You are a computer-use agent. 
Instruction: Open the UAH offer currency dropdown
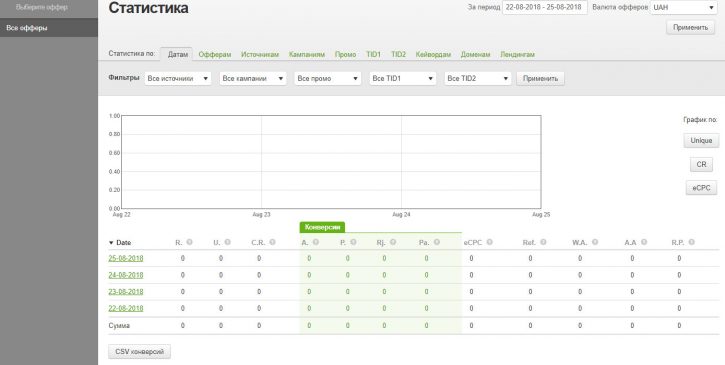[x=684, y=7]
